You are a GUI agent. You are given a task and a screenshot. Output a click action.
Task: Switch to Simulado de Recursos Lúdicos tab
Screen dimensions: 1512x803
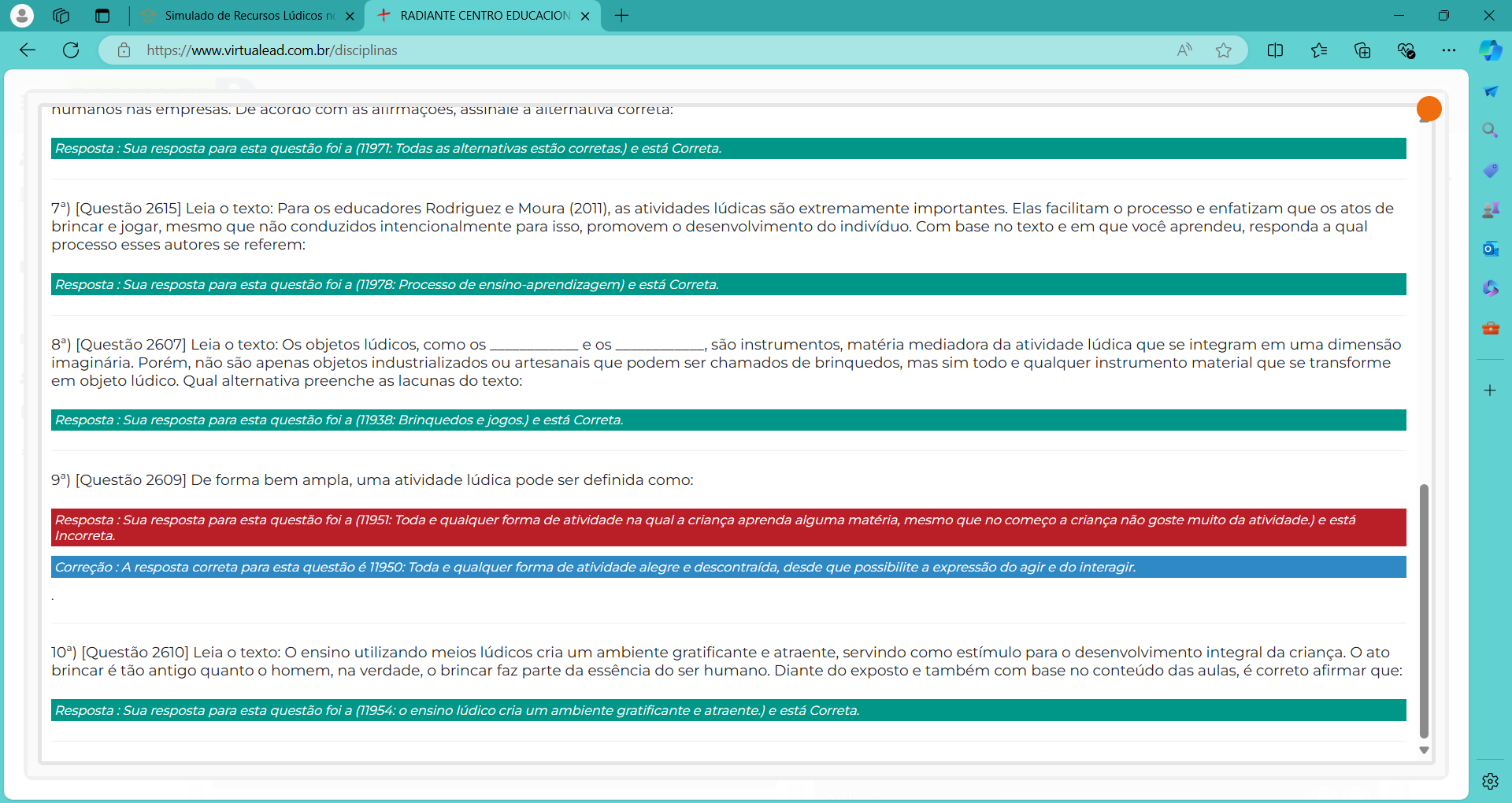pyautogui.click(x=244, y=16)
